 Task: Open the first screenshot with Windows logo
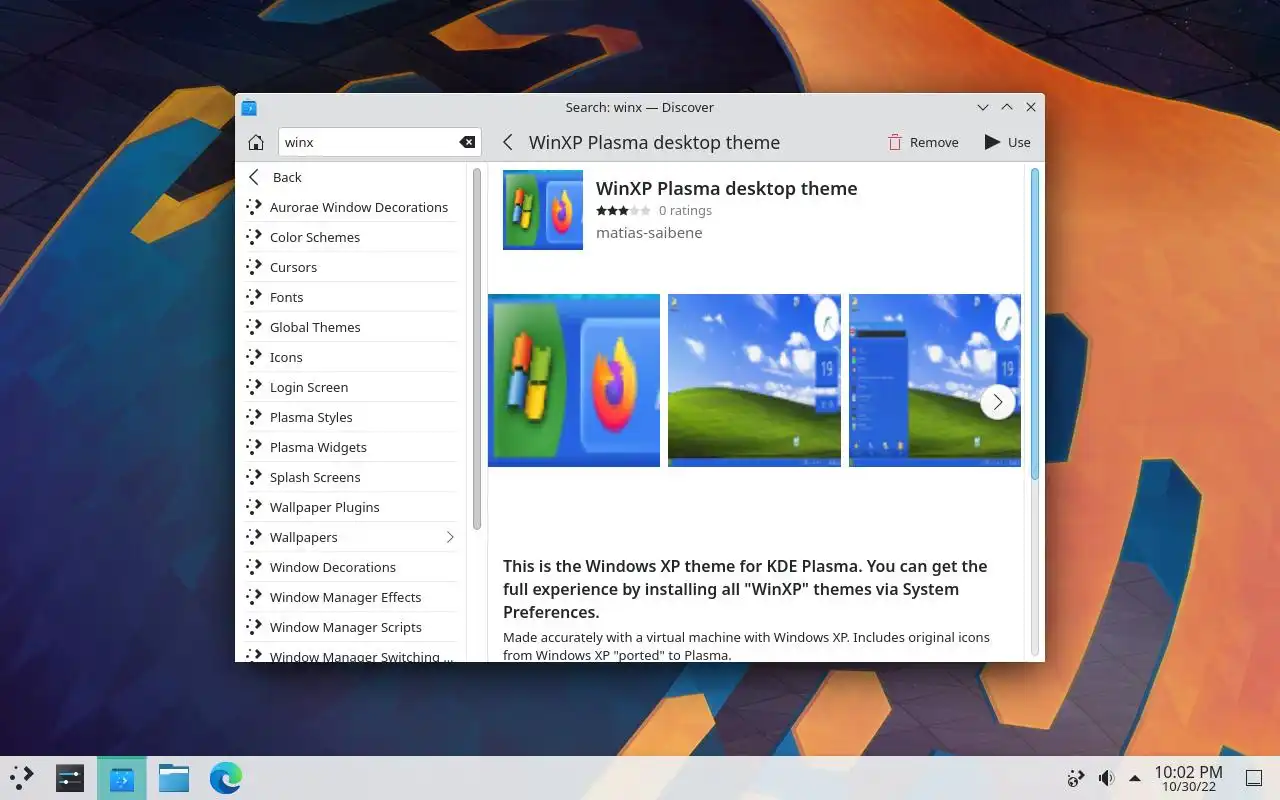(x=574, y=380)
